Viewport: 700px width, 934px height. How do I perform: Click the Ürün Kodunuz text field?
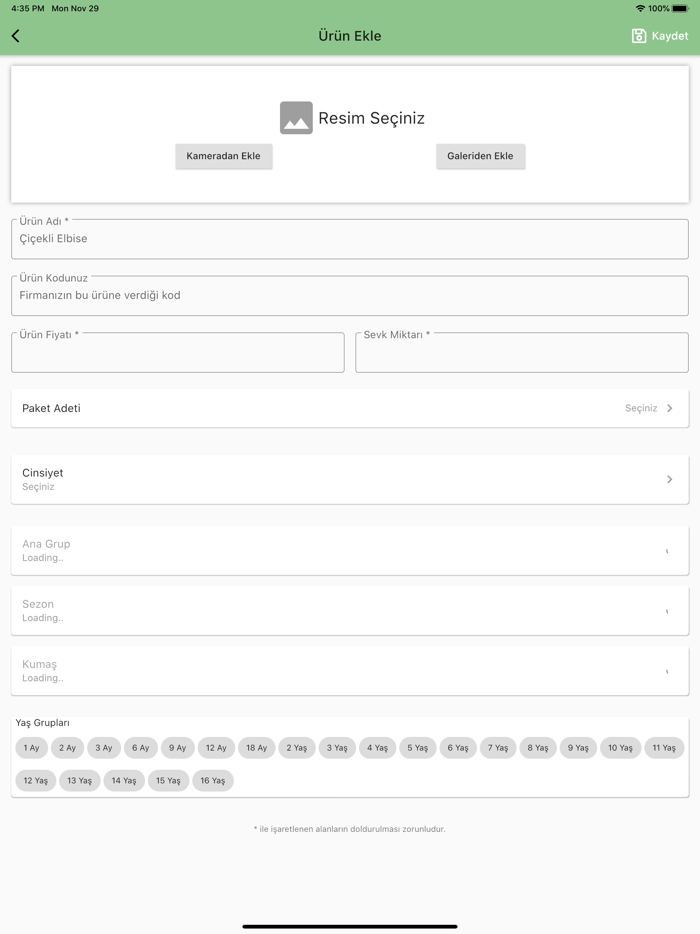coord(350,296)
